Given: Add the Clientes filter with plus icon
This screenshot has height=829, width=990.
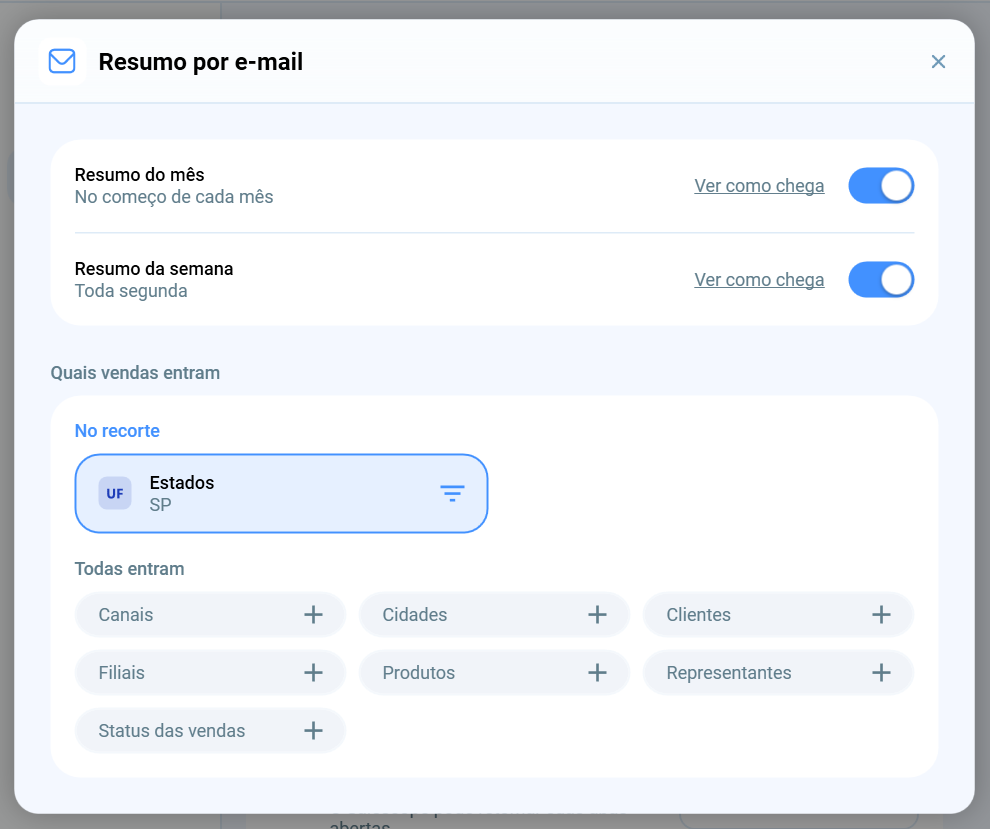Looking at the screenshot, I should click(881, 614).
